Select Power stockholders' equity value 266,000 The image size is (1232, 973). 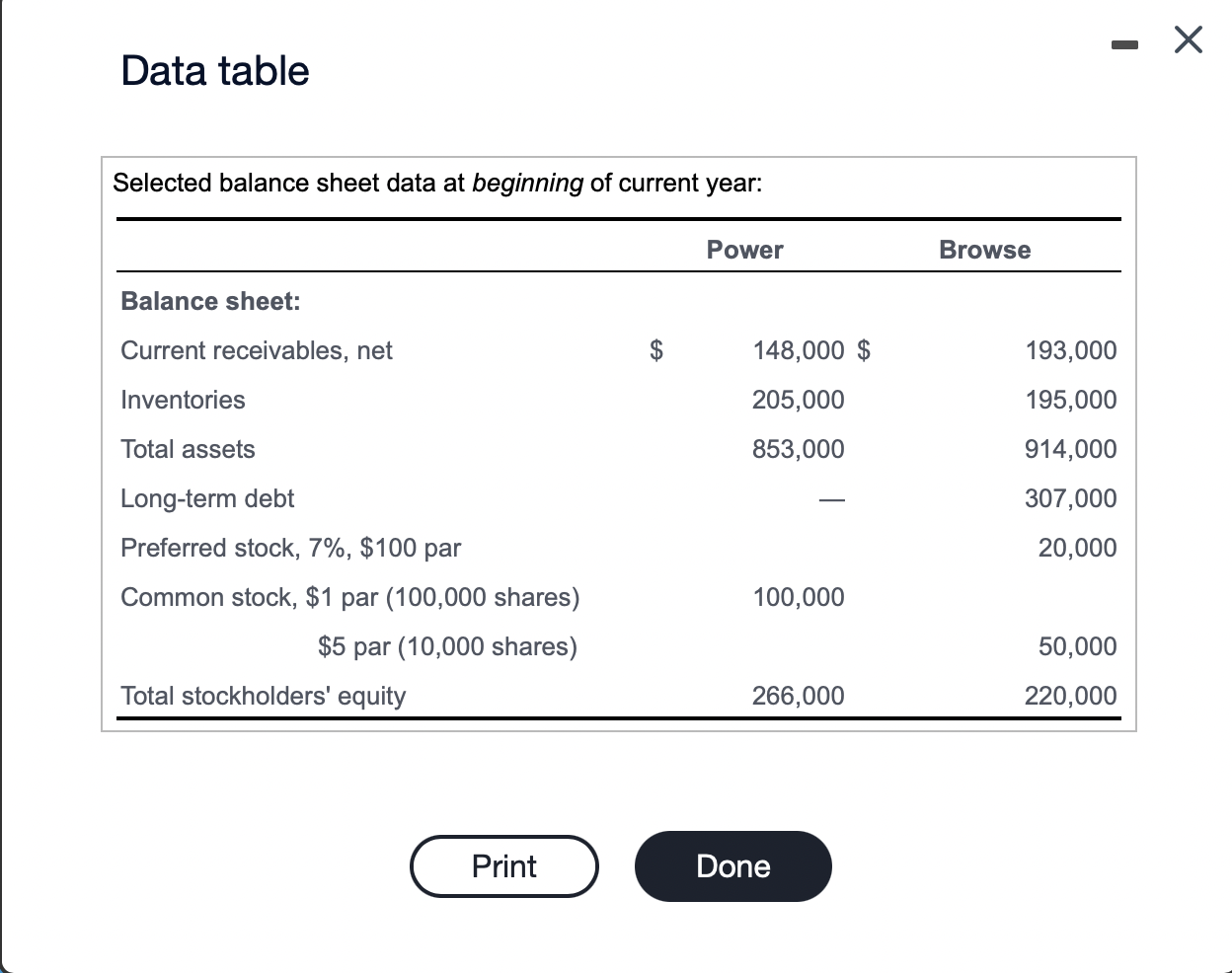(x=799, y=696)
